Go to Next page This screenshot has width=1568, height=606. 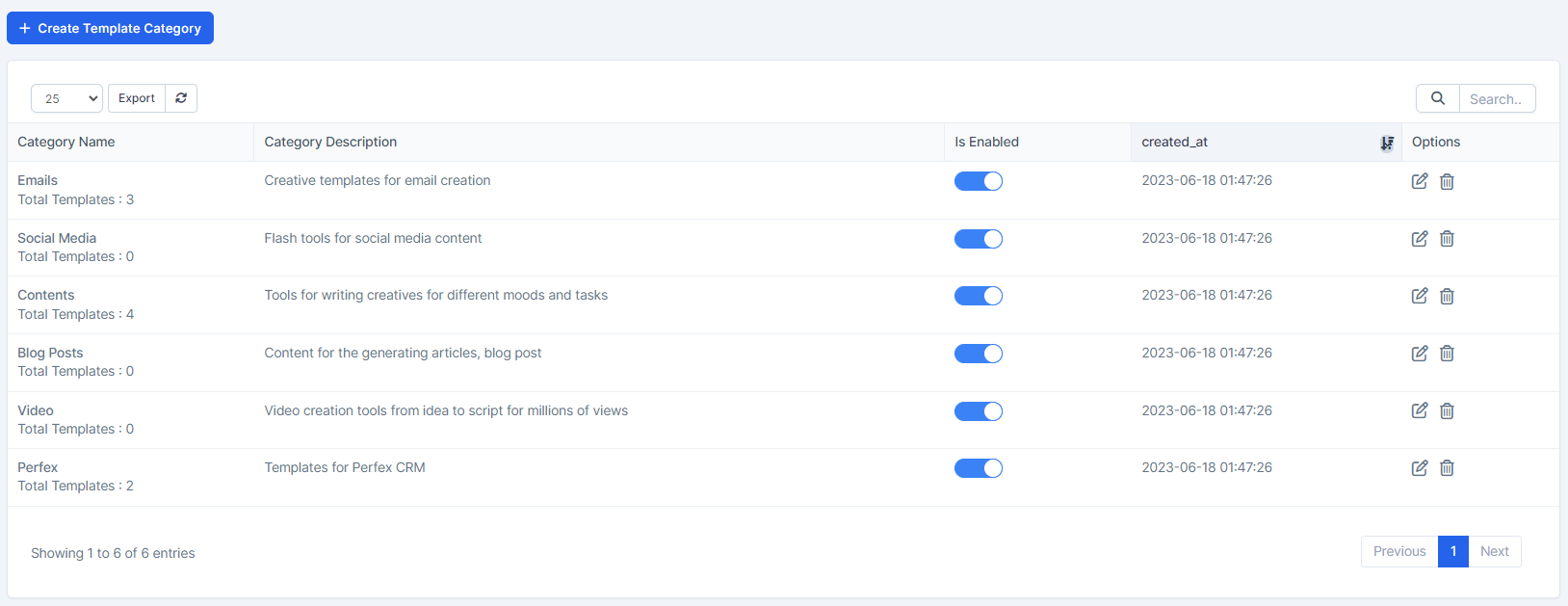(x=1494, y=551)
